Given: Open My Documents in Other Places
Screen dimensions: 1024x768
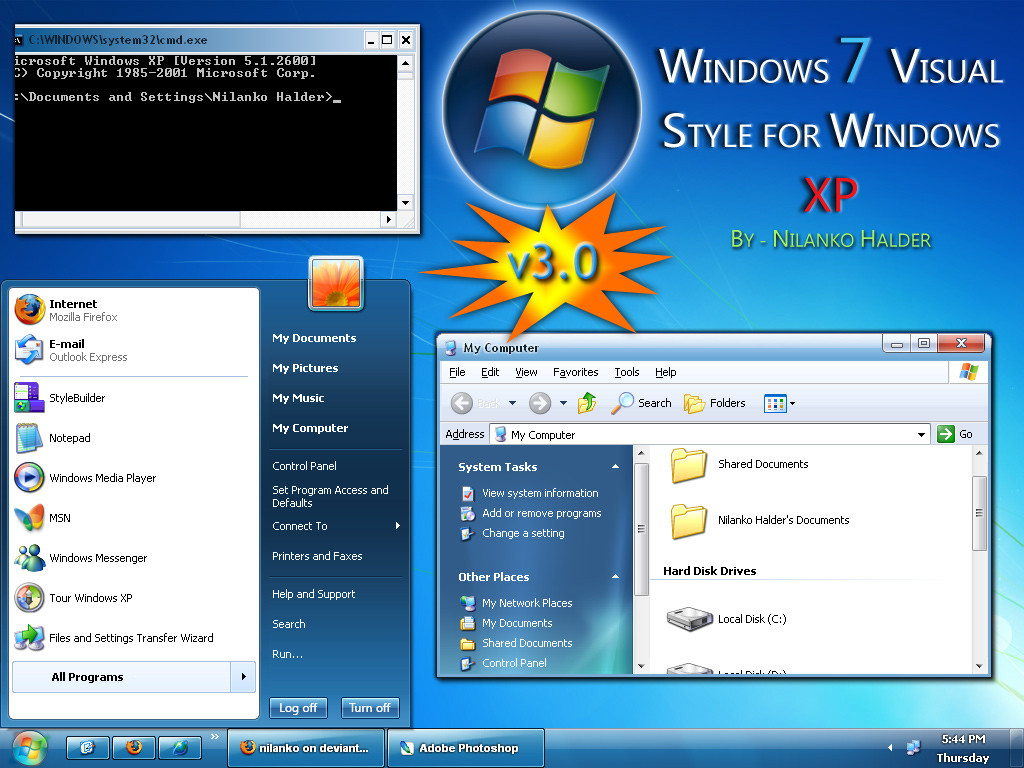Looking at the screenshot, I should click(517, 623).
